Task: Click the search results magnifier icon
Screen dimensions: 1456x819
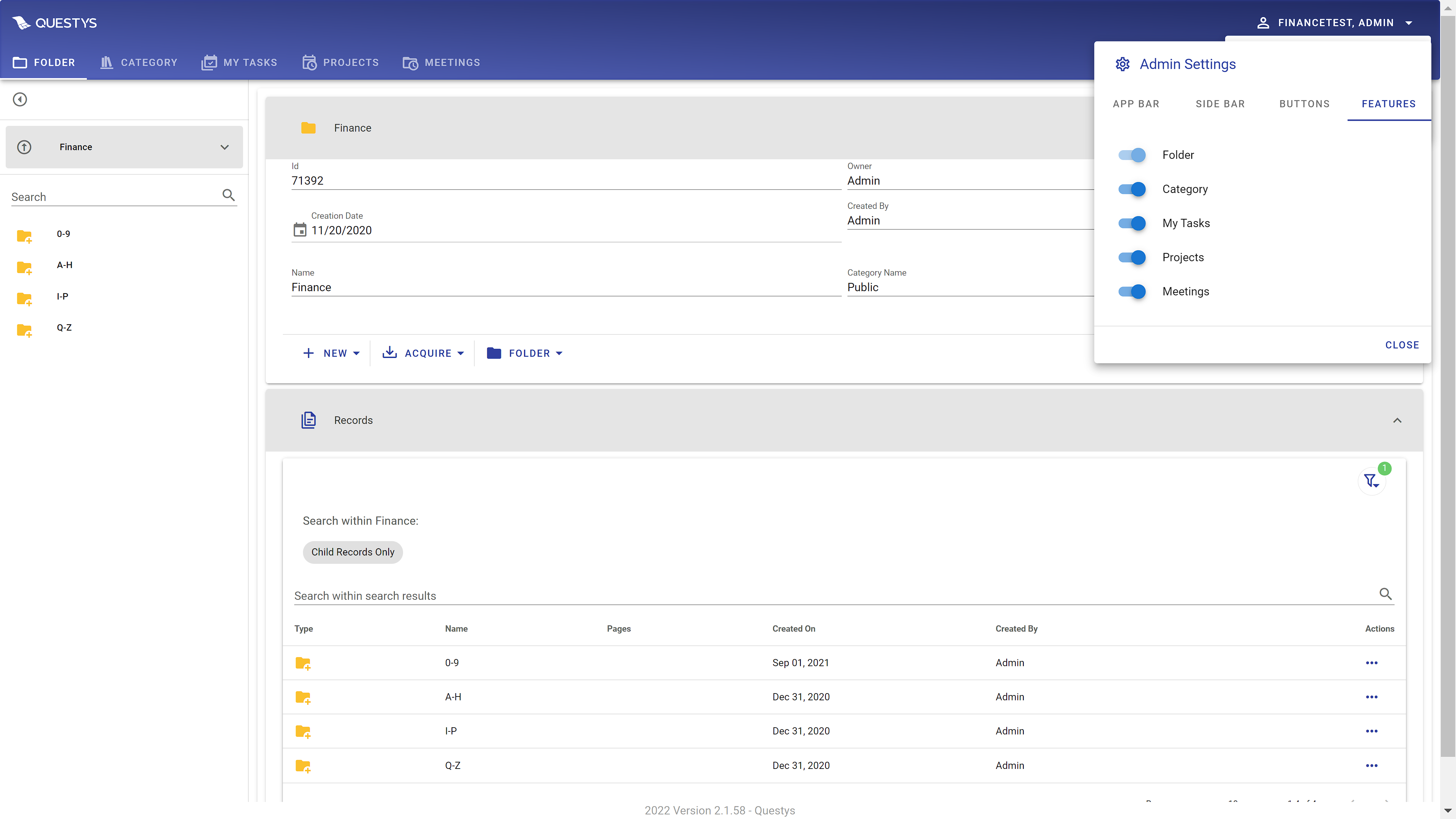Action: tap(1385, 594)
